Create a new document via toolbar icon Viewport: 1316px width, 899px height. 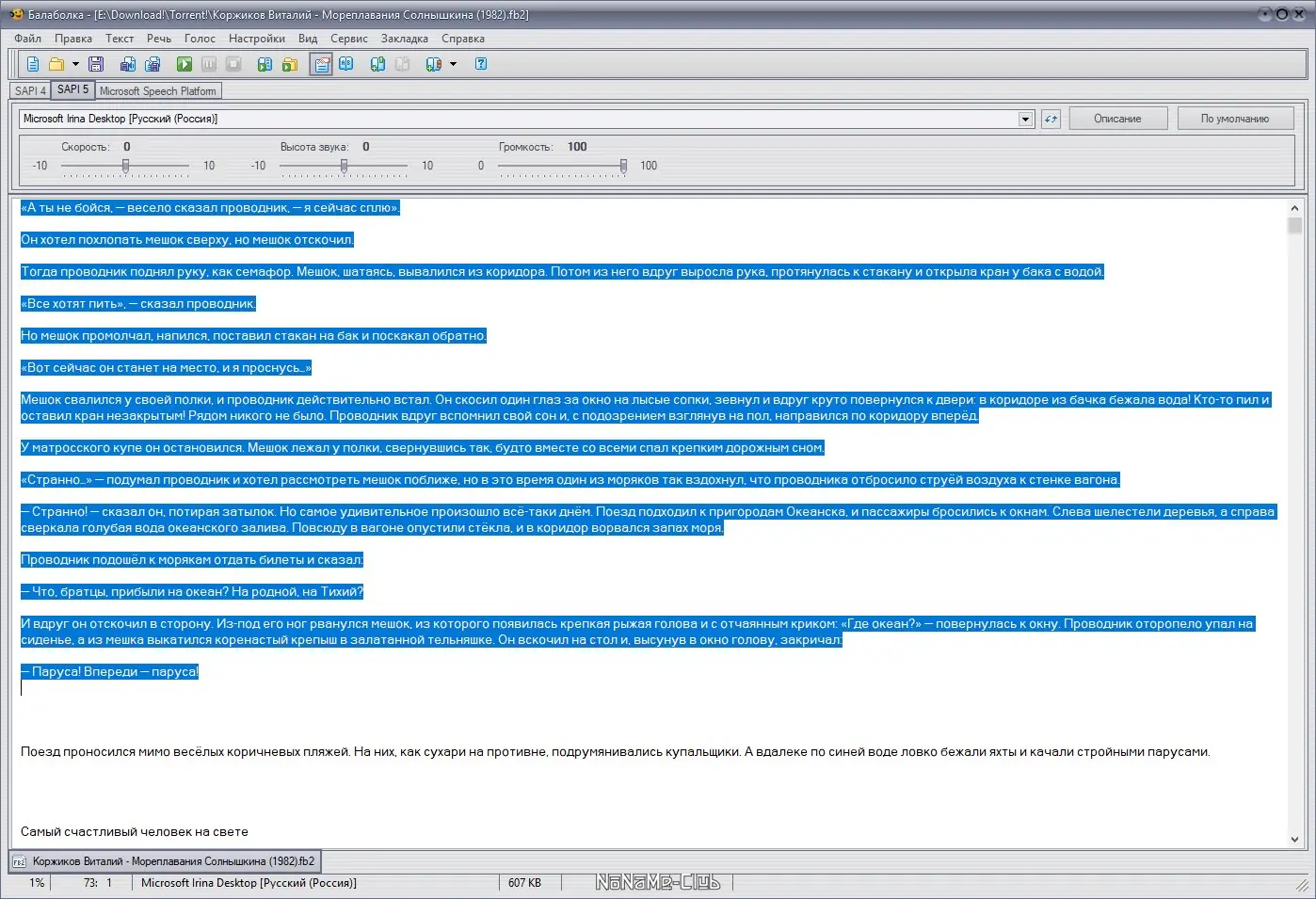33,64
